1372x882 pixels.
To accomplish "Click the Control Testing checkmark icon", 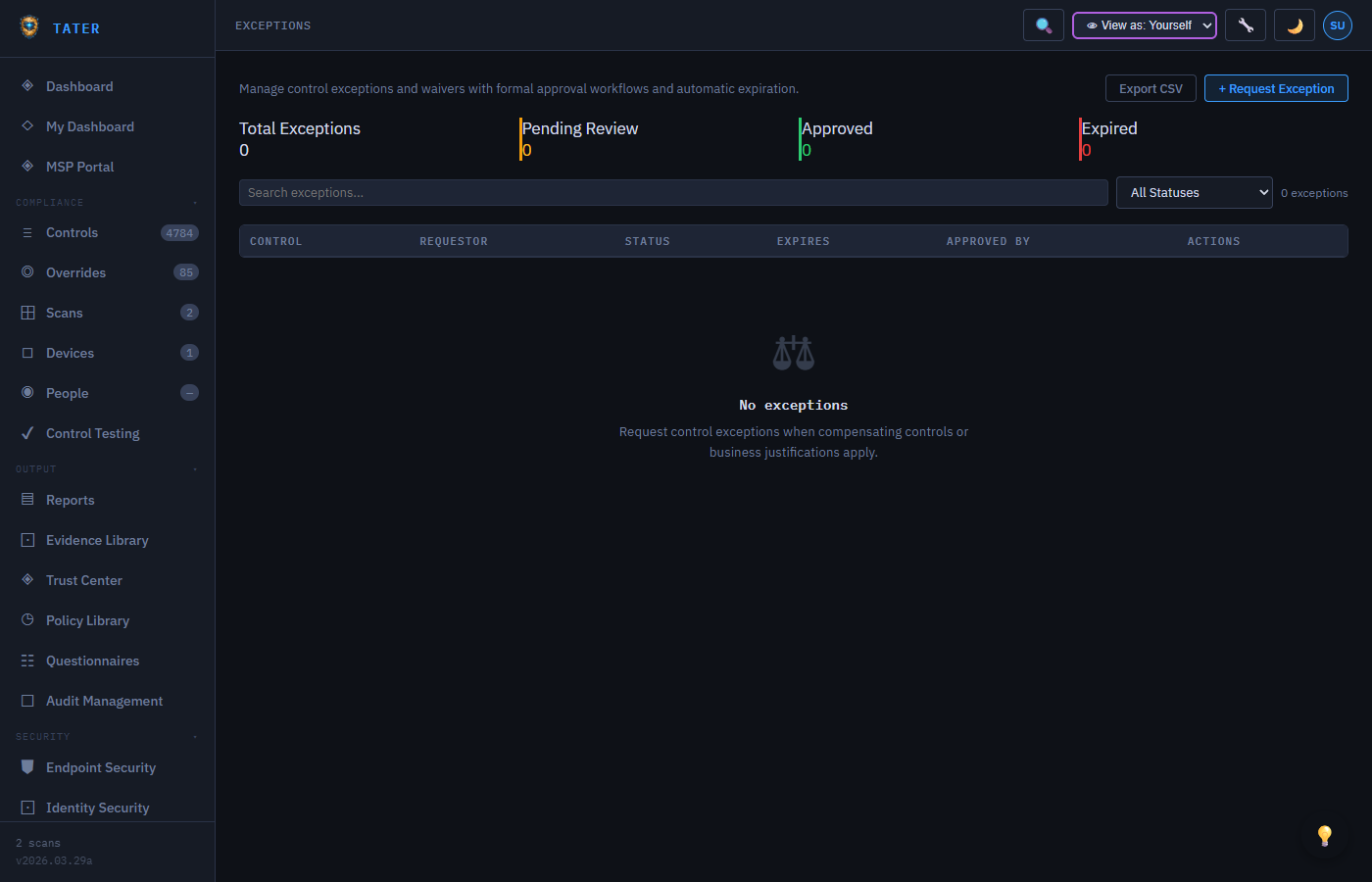I will pyautogui.click(x=27, y=433).
